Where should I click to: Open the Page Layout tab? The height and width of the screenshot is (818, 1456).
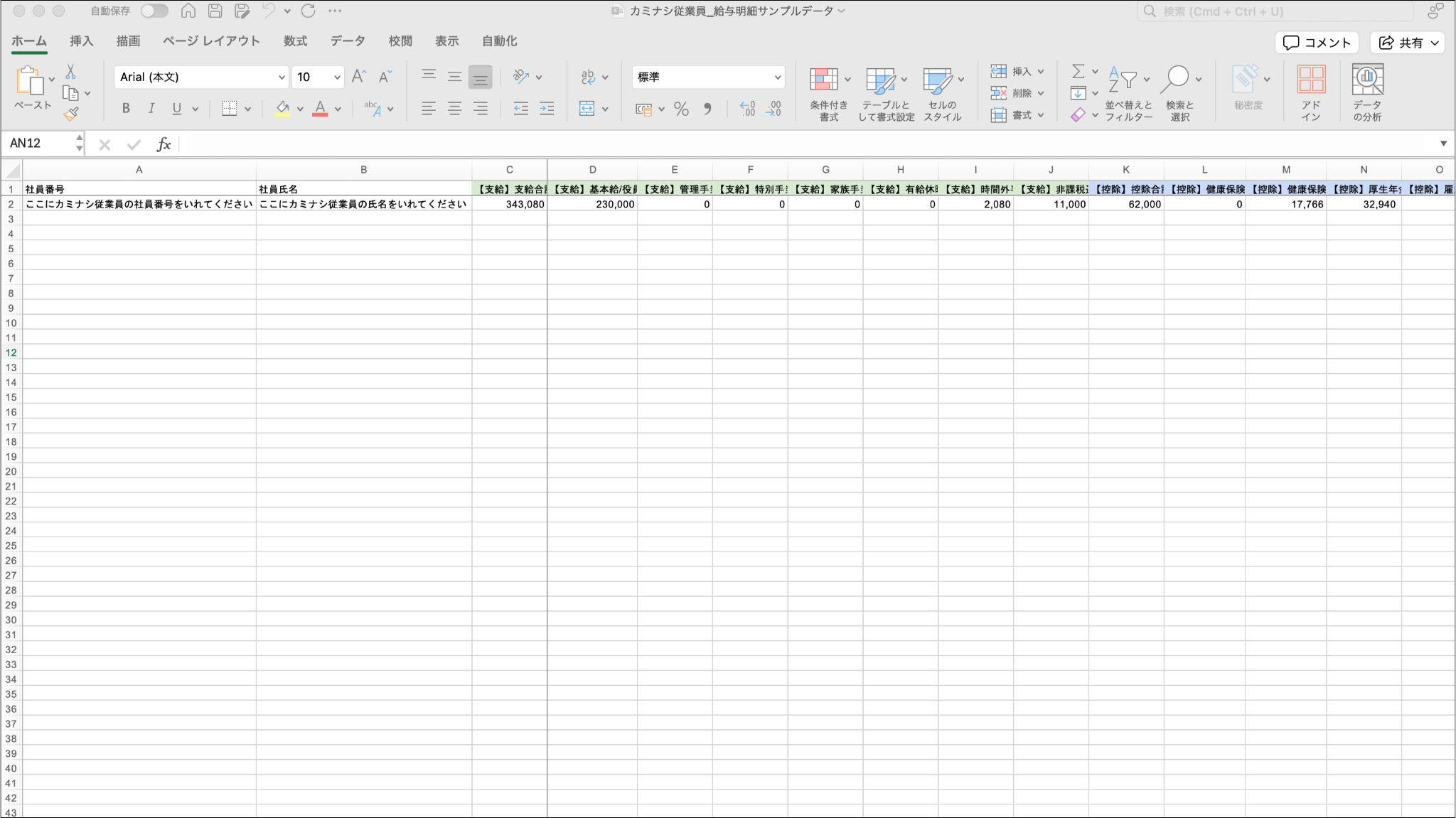point(211,41)
